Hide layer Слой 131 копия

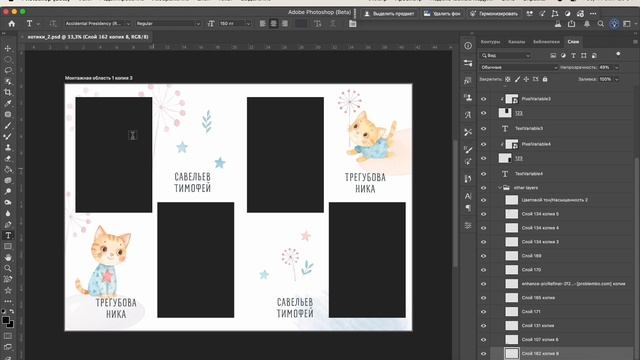484,326
